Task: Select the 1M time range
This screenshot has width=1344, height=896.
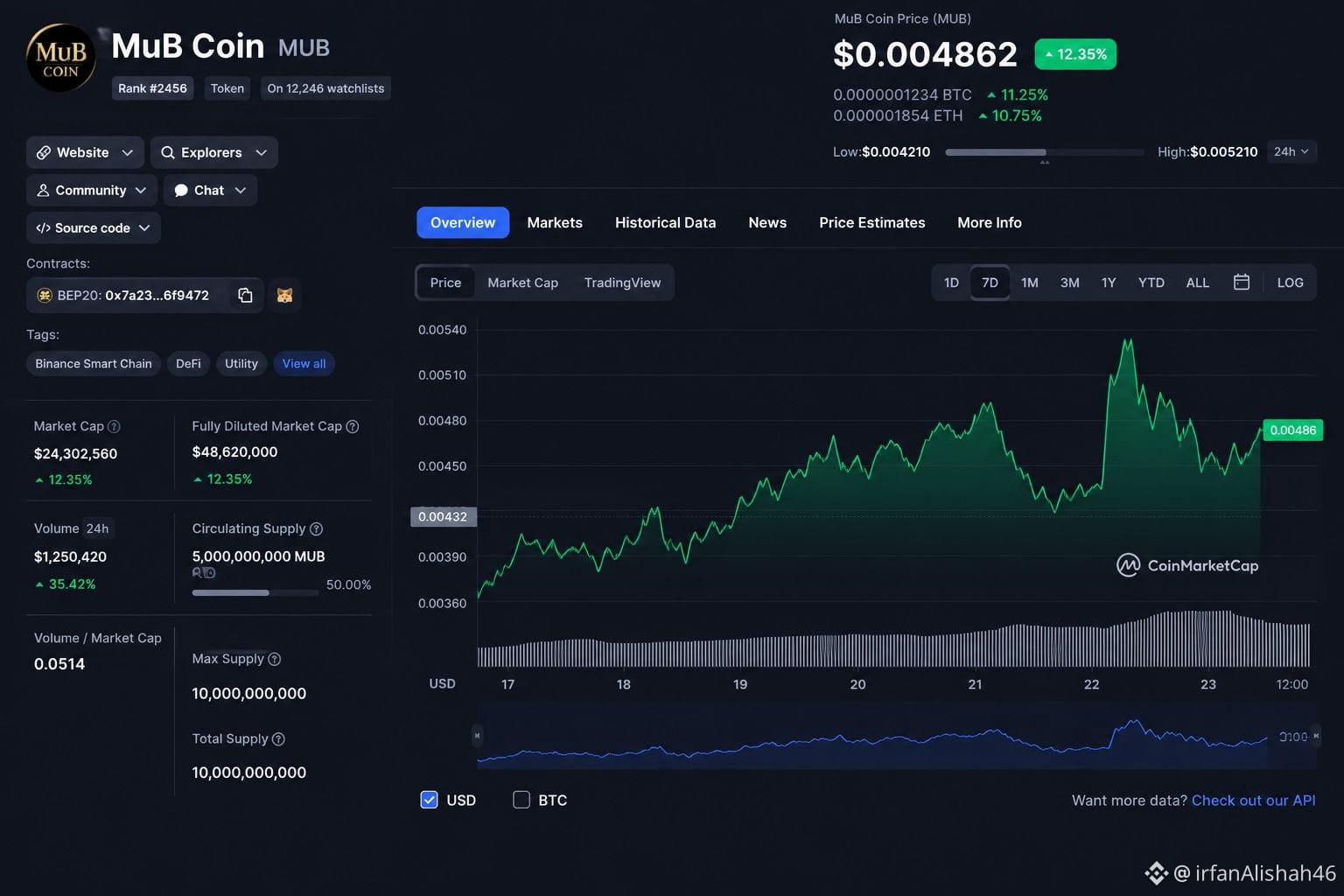Action: click(1030, 283)
